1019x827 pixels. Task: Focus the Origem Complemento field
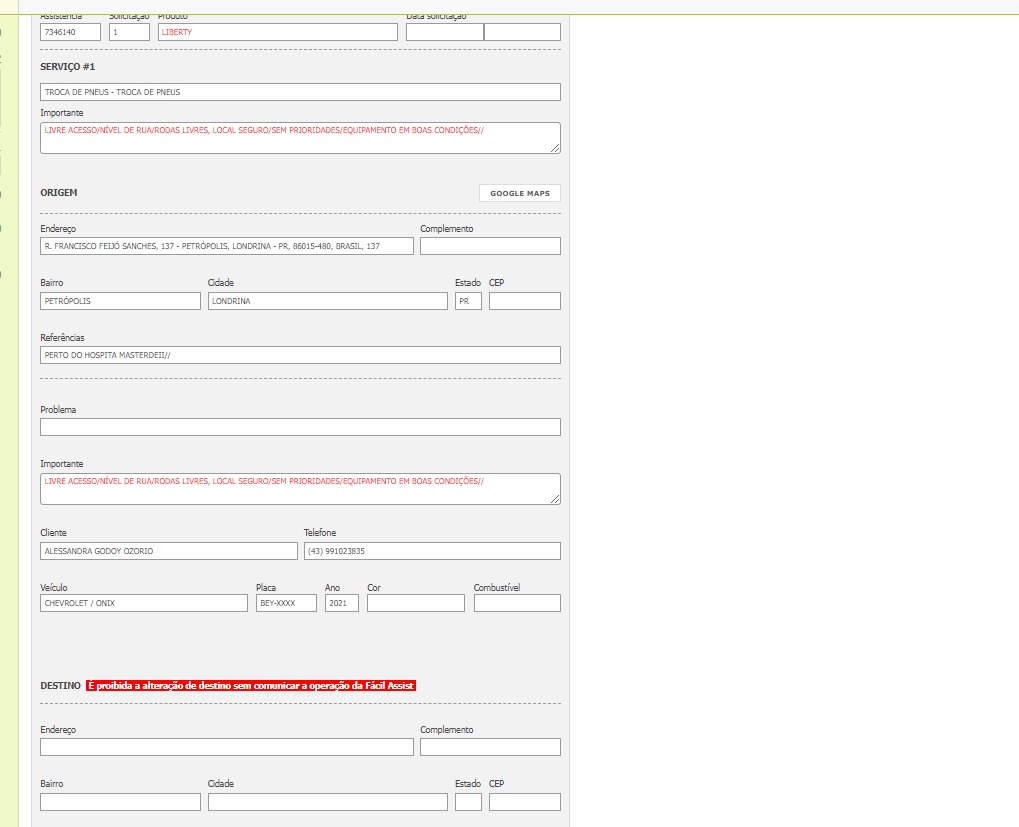tap(490, 246)
